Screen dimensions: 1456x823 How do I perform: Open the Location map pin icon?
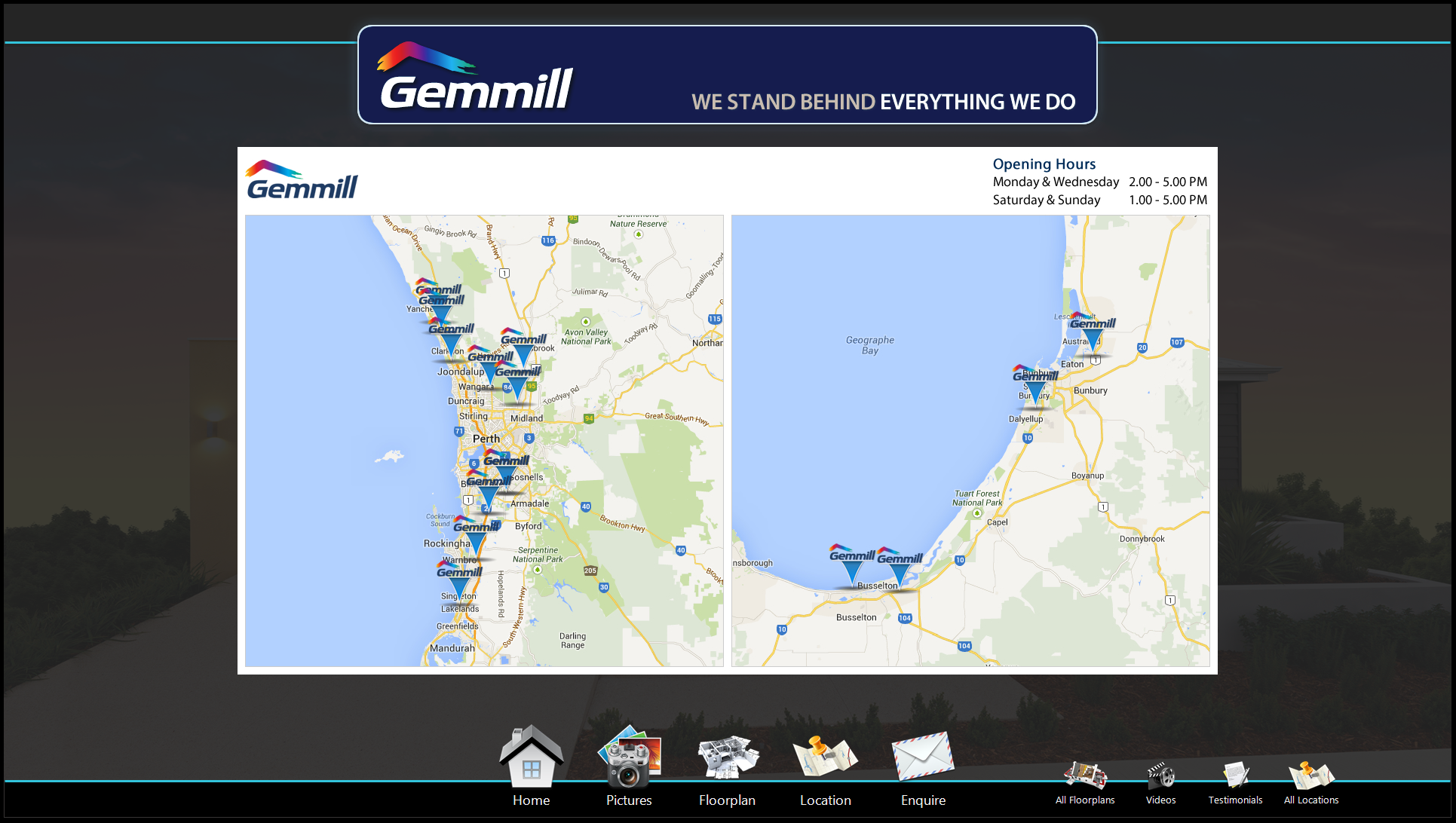pos(825,757)
